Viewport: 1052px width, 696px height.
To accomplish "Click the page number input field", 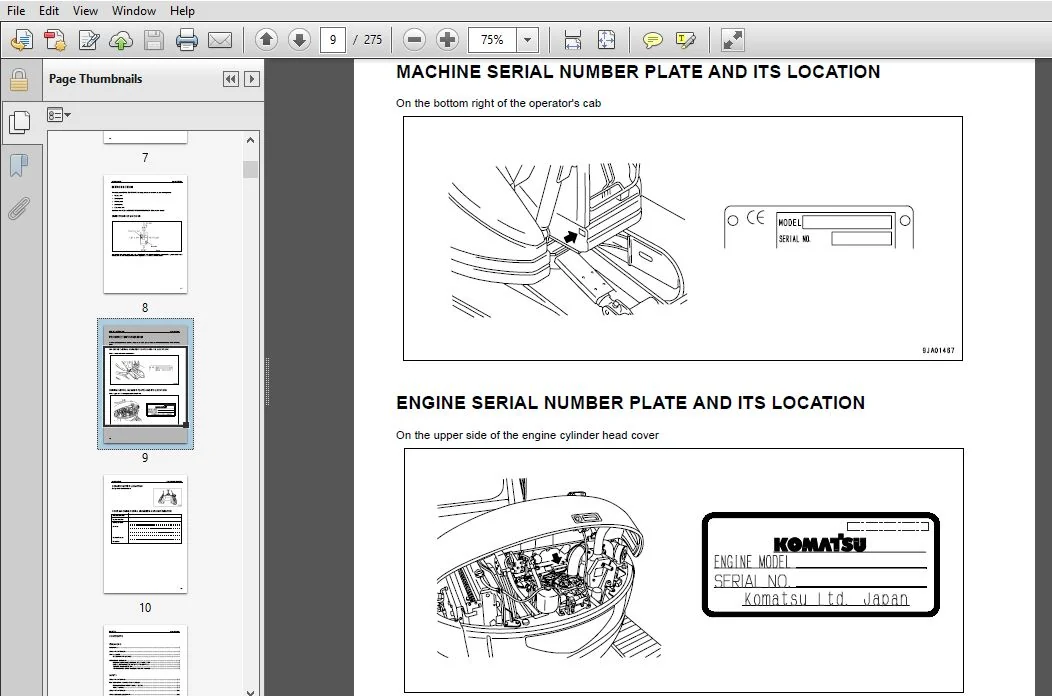I will coord(333,40).
